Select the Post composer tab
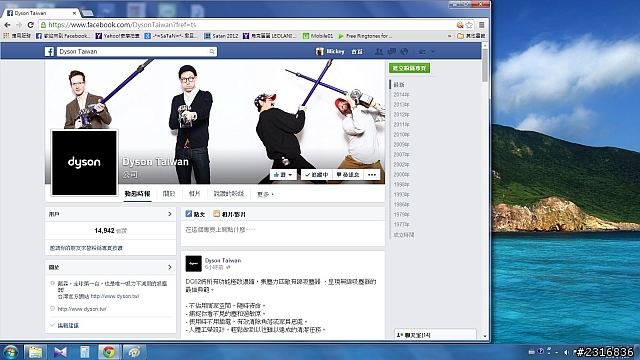Viewport: 640px width, 360px height. pos(195,214)
